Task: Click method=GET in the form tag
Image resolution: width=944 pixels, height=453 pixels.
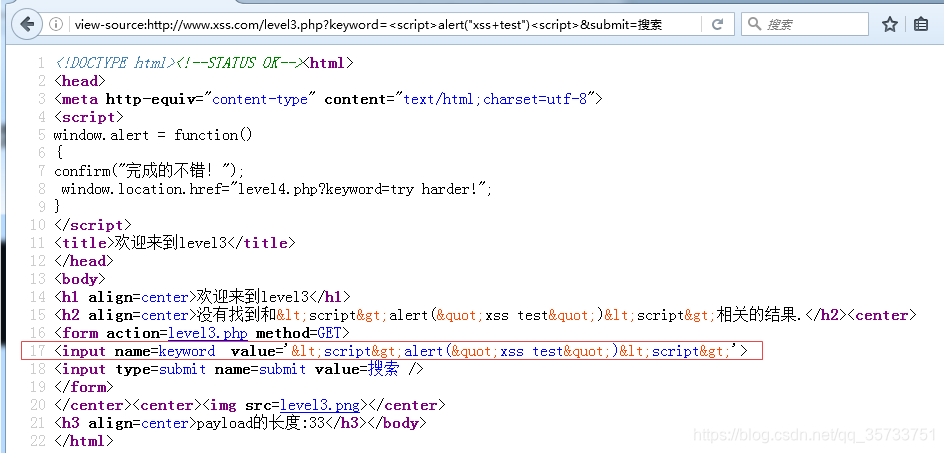Action: pyautogui.click(x=298, y=333)
